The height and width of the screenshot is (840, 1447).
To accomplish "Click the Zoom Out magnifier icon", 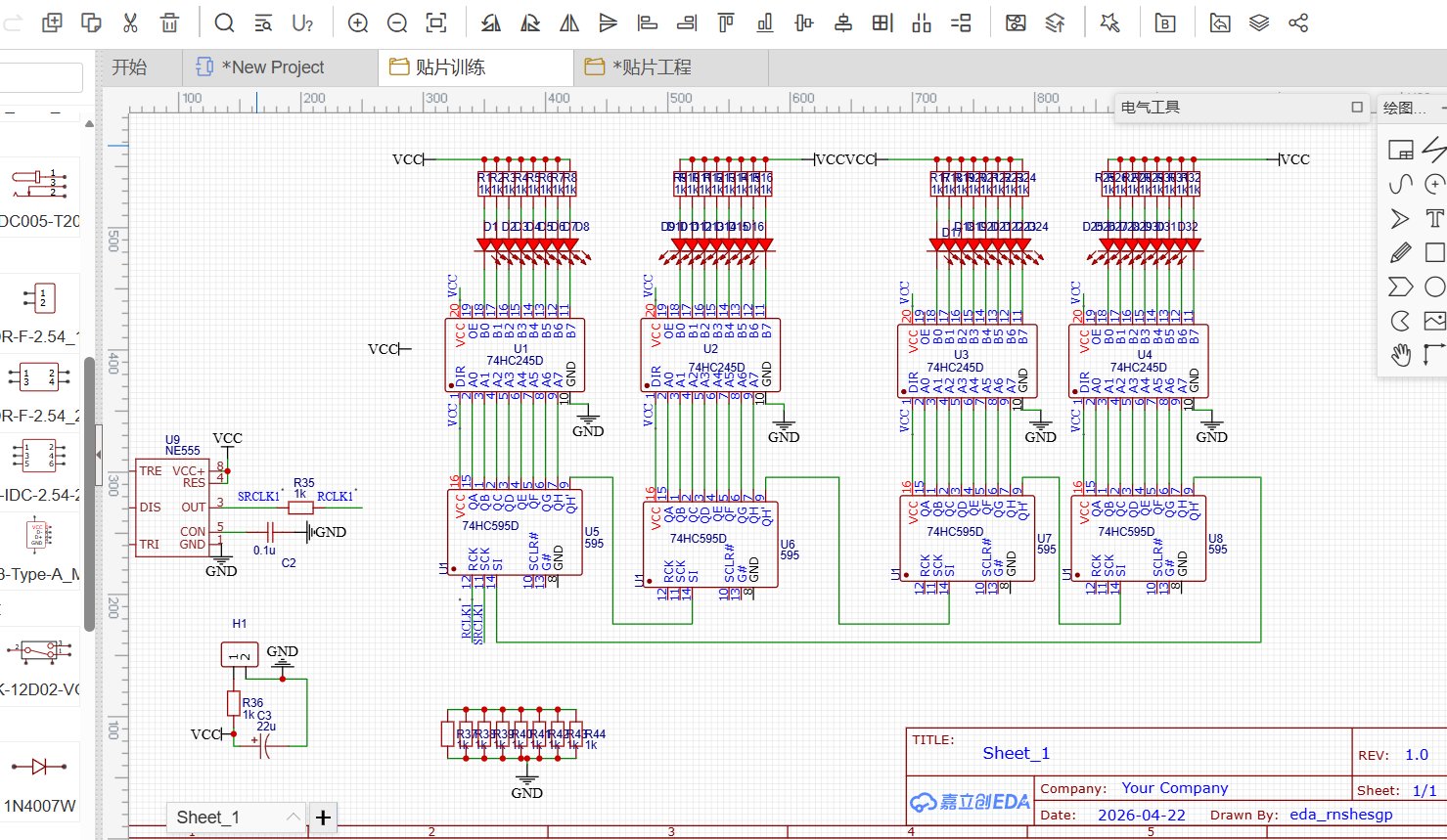I will point(397,22).
